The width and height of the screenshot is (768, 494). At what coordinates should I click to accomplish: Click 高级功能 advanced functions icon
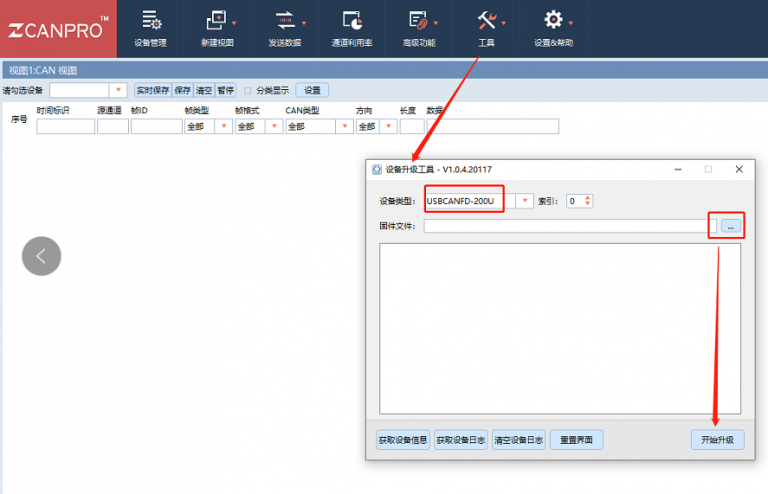[x=419, y=27]
